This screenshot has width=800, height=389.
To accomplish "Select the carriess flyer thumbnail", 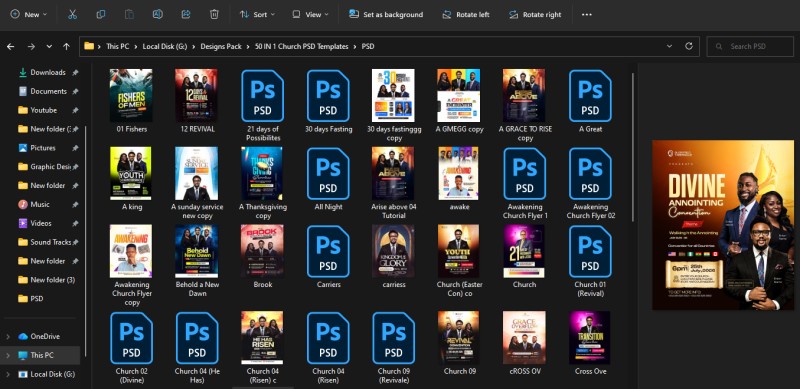I will click(393, 251).
